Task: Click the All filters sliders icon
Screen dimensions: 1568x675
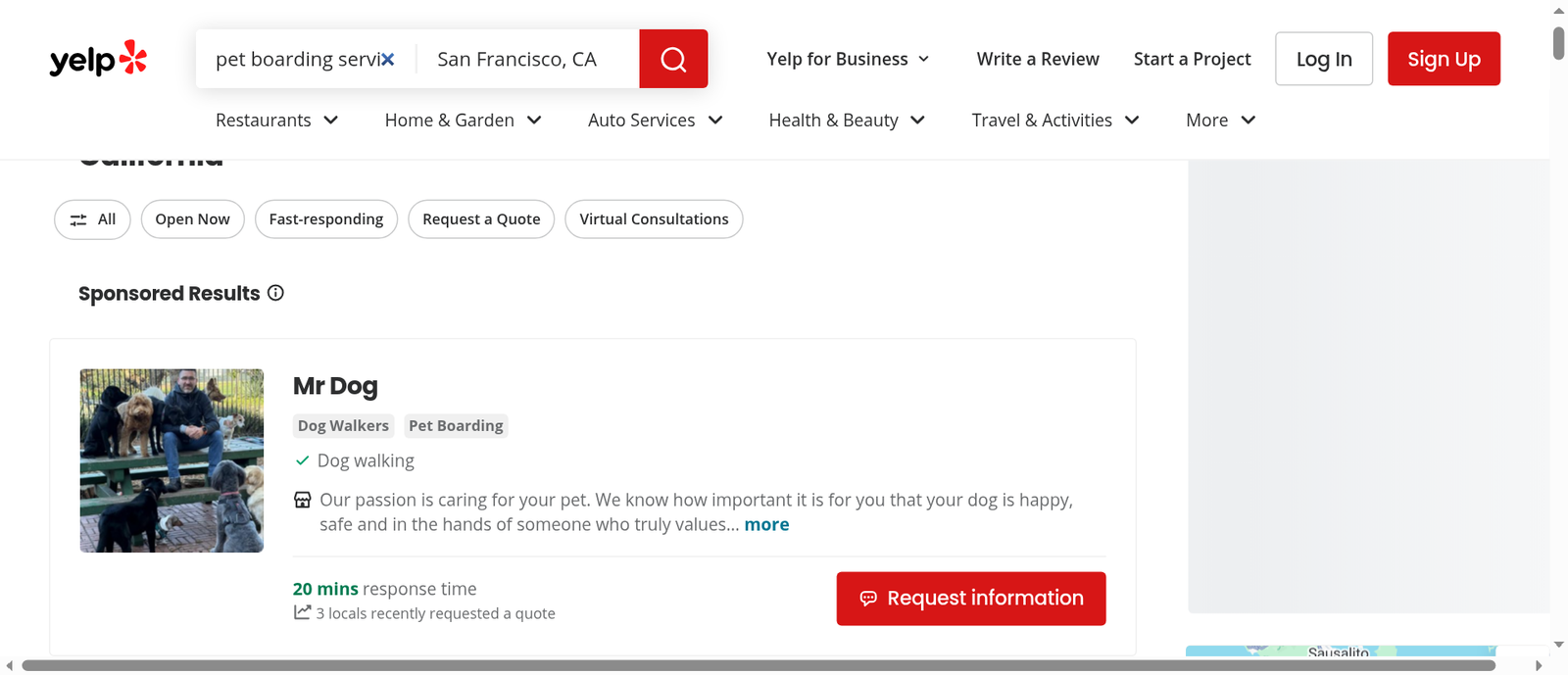Action: click(78, 219)
